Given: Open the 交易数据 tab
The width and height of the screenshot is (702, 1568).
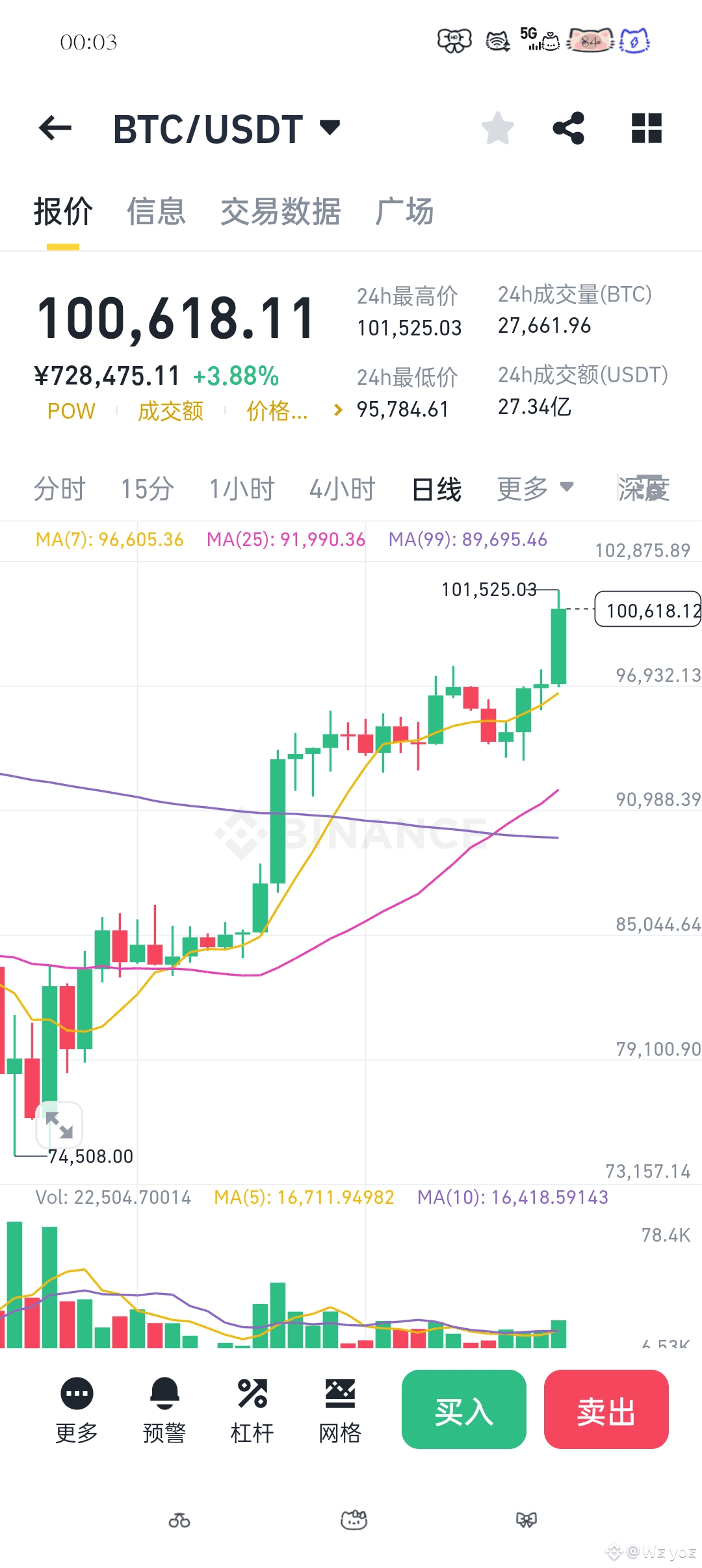Looking at the screenshot, I should 280,211.
